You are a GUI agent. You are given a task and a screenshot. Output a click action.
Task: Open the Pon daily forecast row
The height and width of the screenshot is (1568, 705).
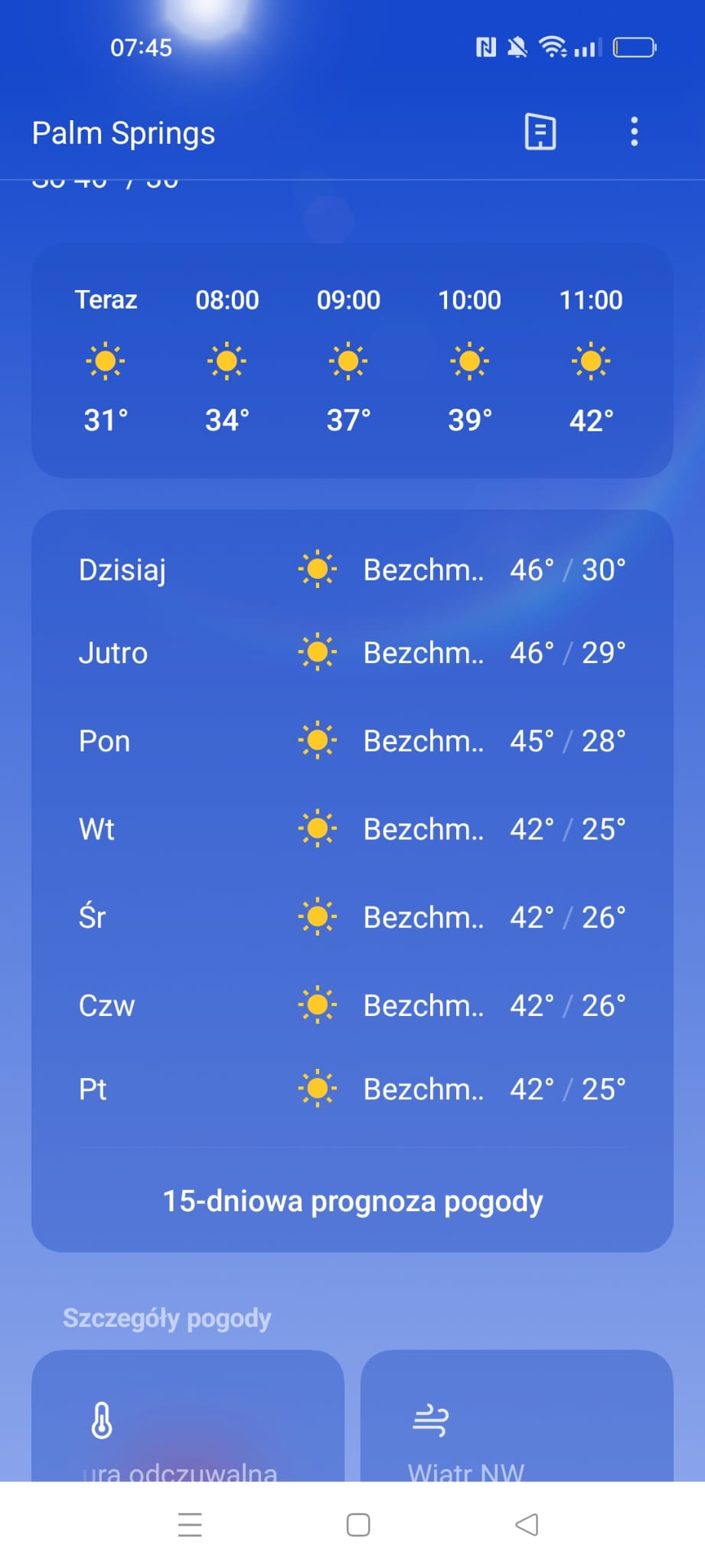click(352, 741)
